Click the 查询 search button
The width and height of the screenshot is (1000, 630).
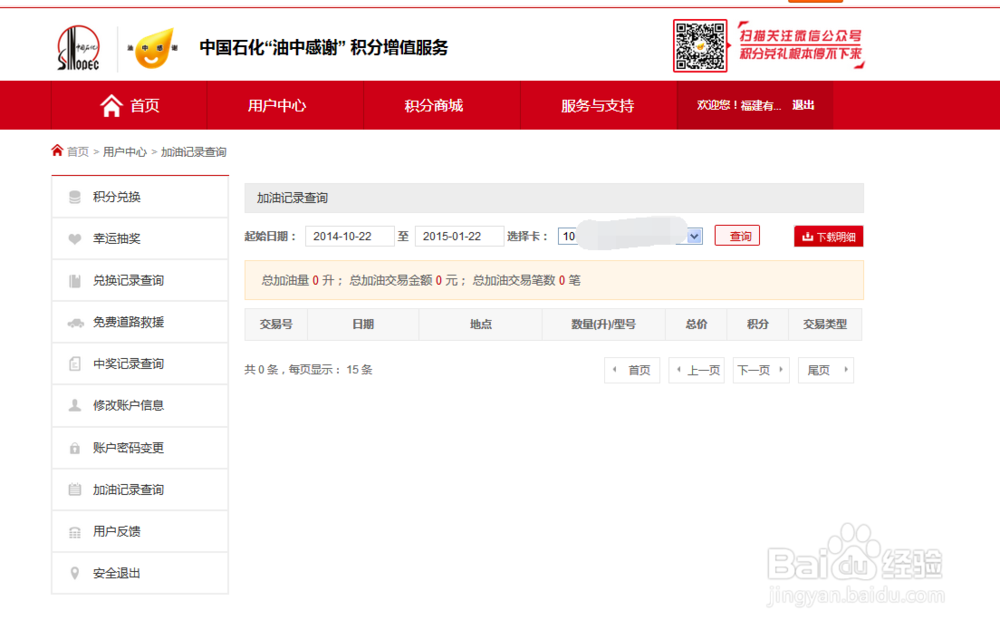pyautogui.click(x=737, y=236)
